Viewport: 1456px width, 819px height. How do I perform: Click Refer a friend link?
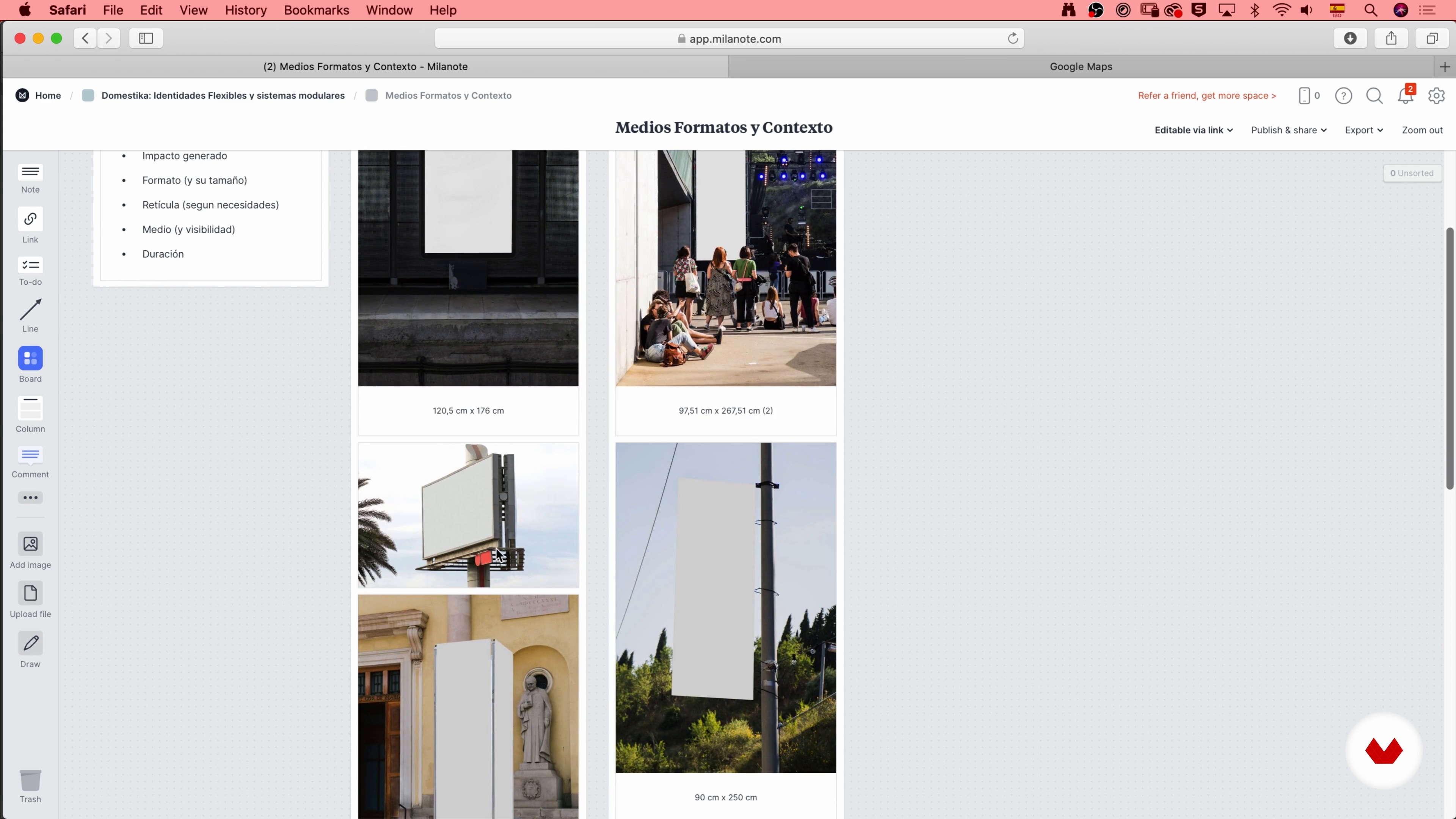coord(1207,96)
